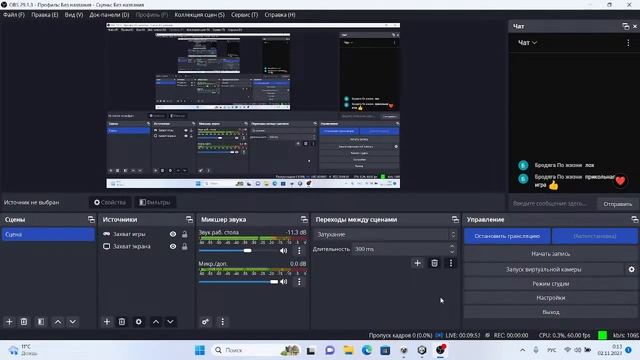Move scene up with arrow icon

58,322
